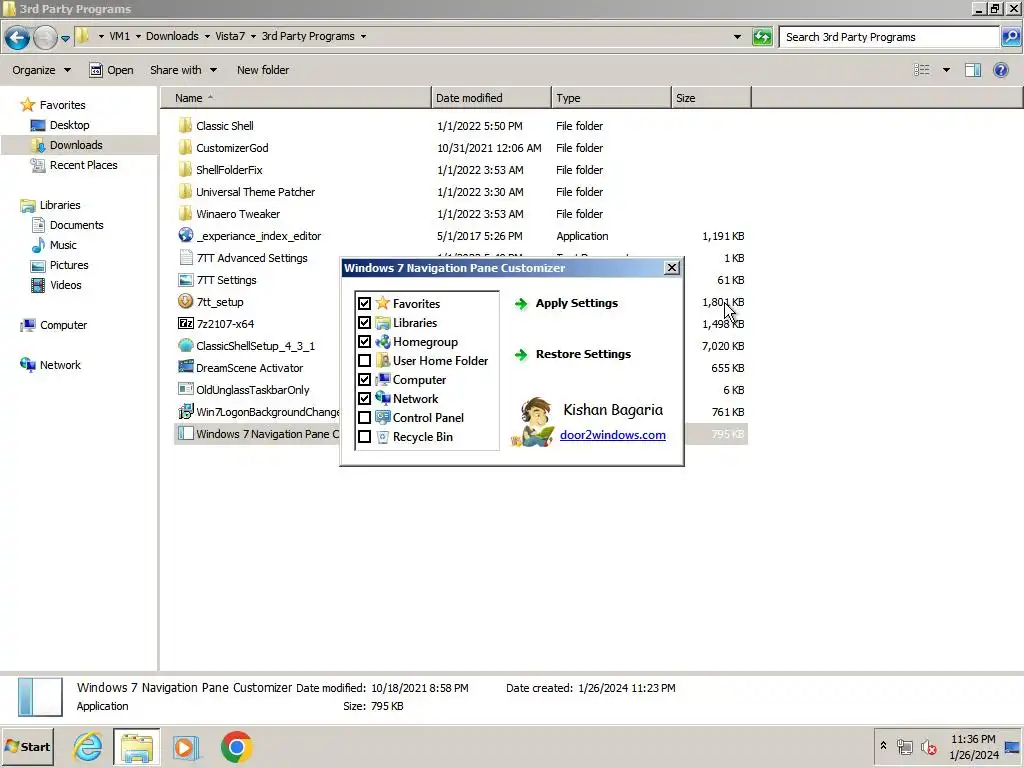Launch Google Chrome from the taskbar
1024x768 pixels.
[x=236, y=746]
